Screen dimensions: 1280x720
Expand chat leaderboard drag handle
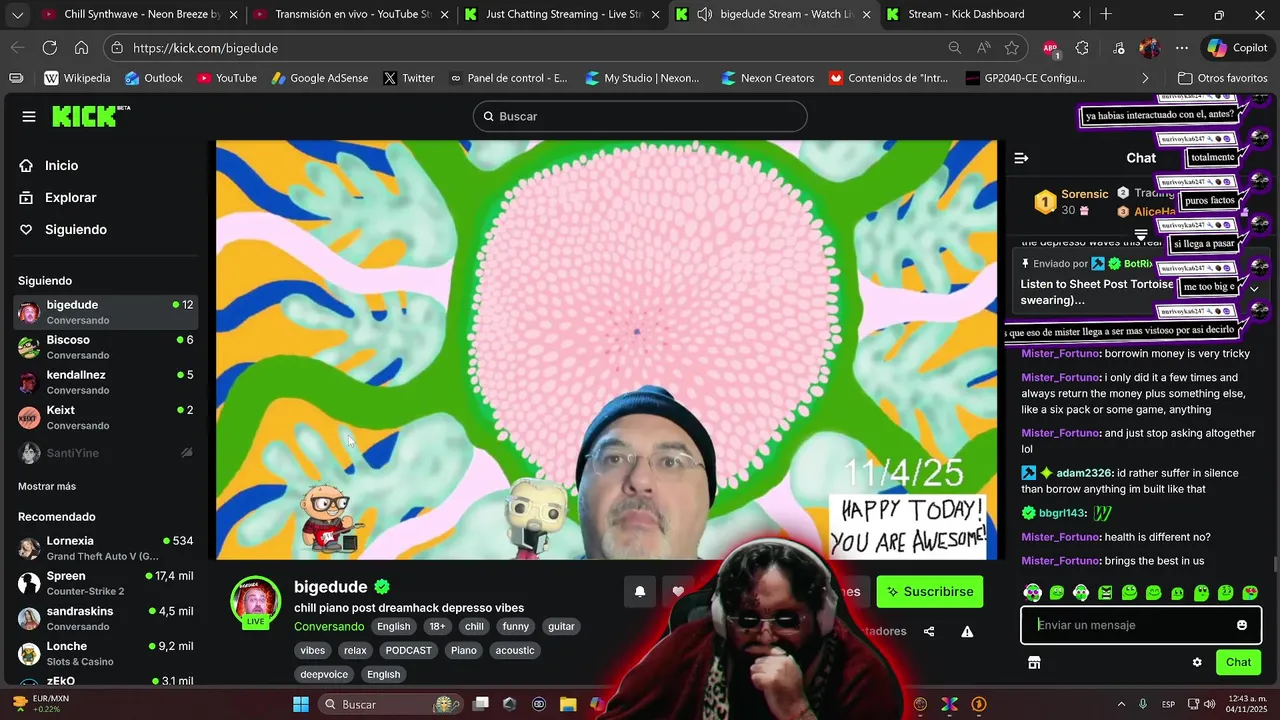[x=1141, y=235]
